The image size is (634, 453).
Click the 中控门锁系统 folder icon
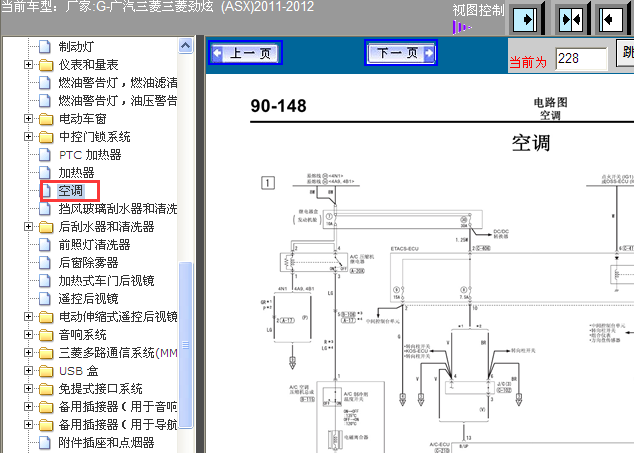point(46,137)
